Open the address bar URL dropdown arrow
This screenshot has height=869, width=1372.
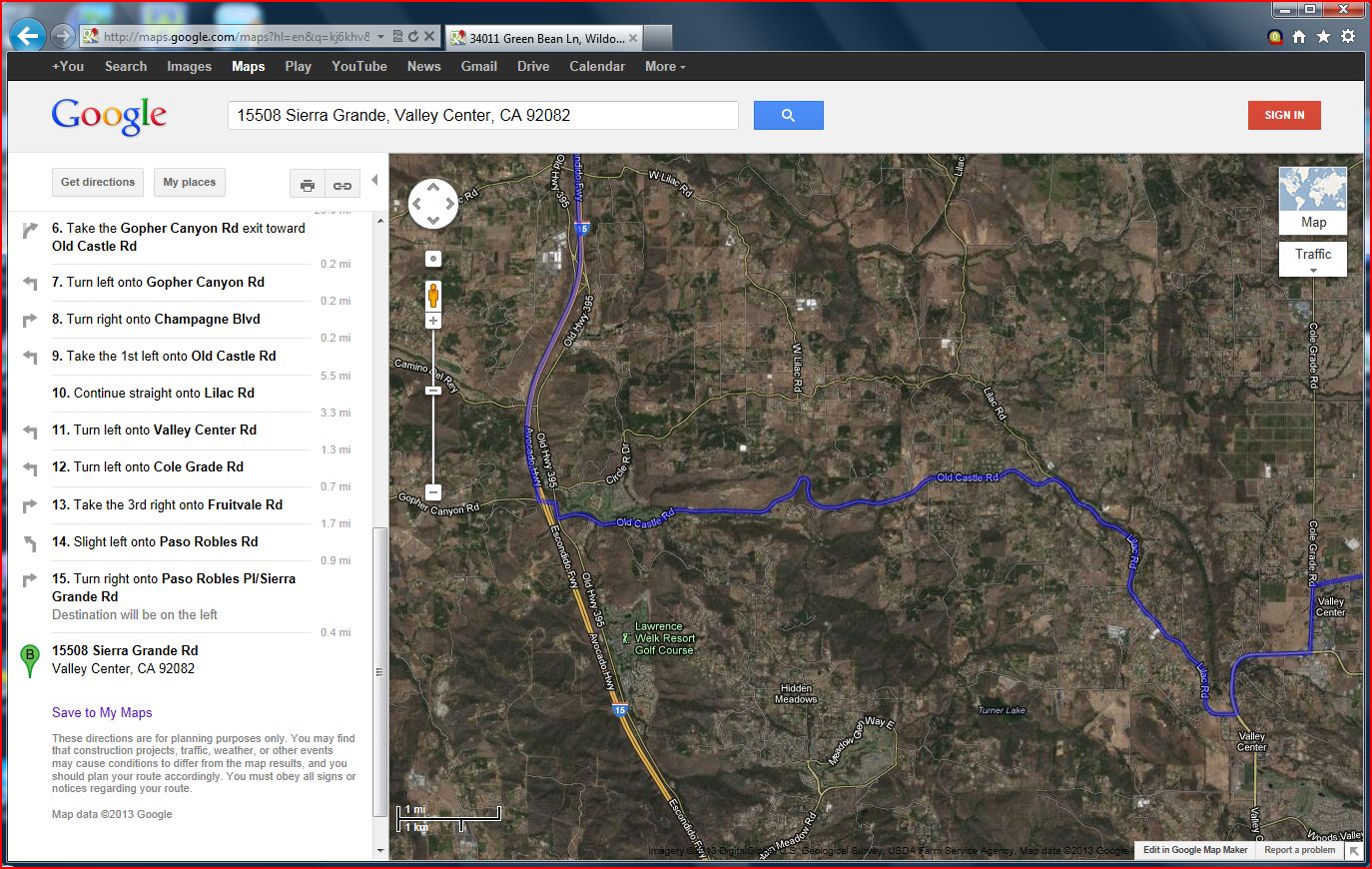pyautogui.click(x=380, y=37)
